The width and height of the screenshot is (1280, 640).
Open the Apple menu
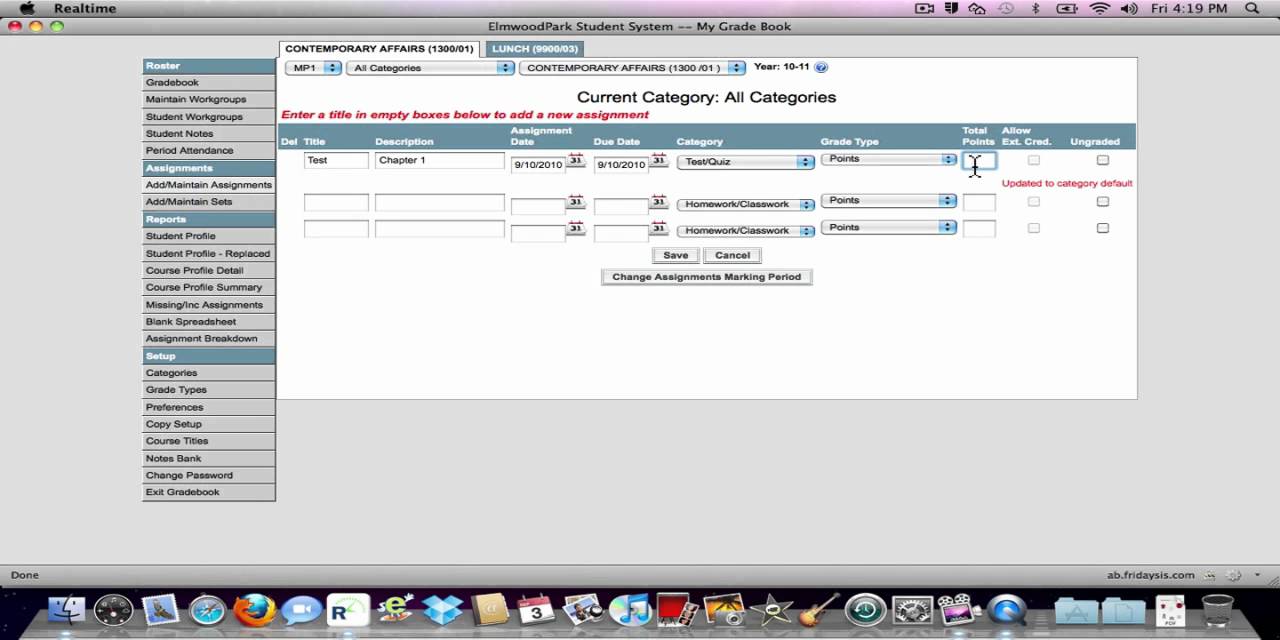tap(27, 8)
